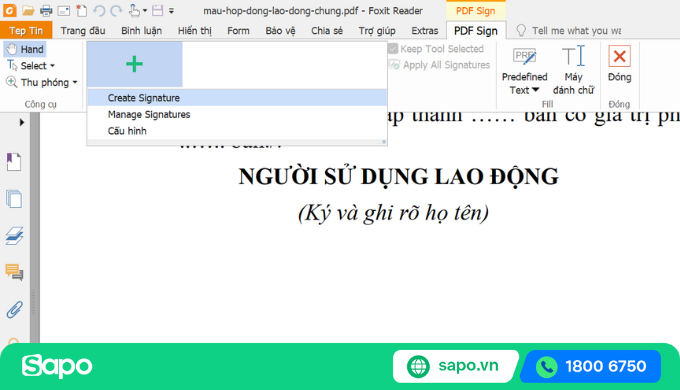This screenshot has width=680, height=390.
Task: Click the NGƯỜI SỬ DỤNG LAO ĐỘNG heading
Action: [x=398, y=177]
